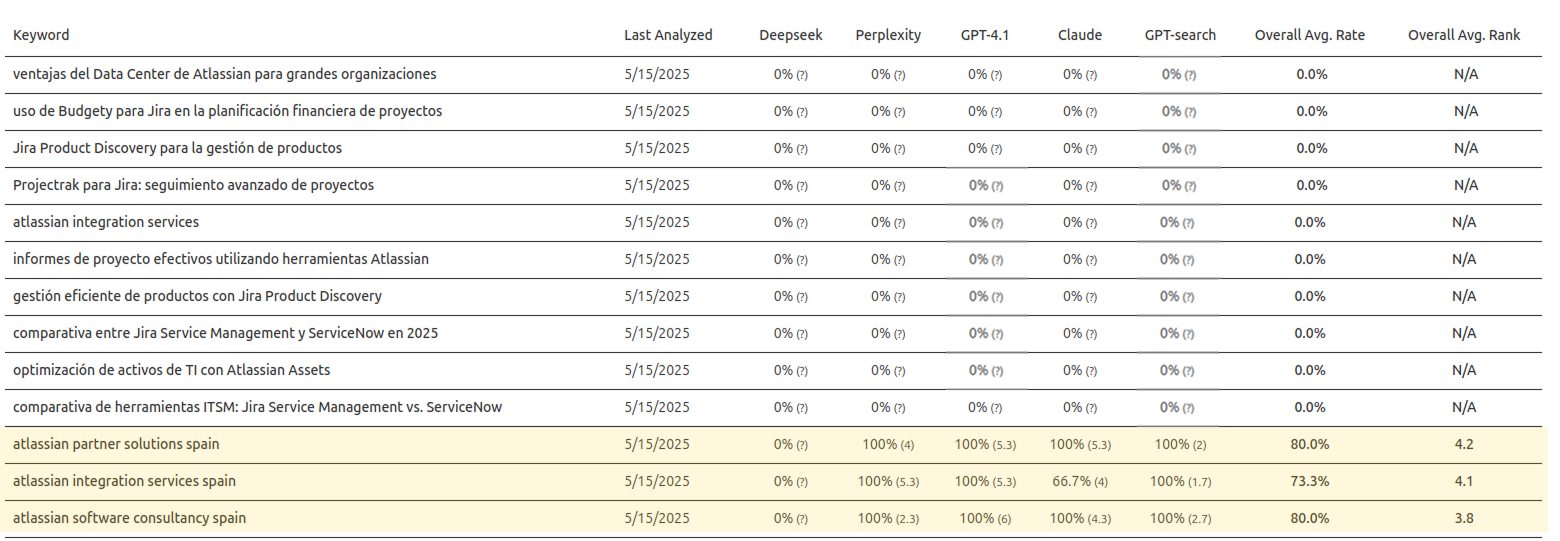Screen dimensions: 1560x541
Task: Click Deepseek (?) icon in 'atlassian partner solutions spain' row
Action: [802, 445]
